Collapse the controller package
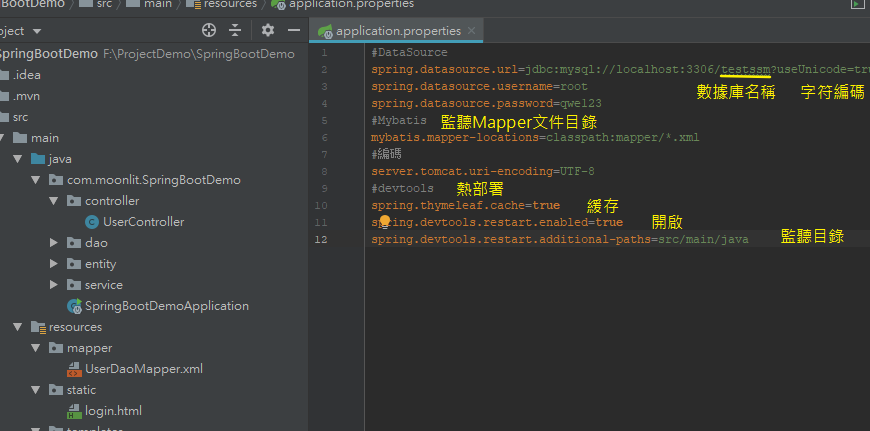The height and width of the screenshot is (431, 870). pyautogui.click(x=54, y=201)
